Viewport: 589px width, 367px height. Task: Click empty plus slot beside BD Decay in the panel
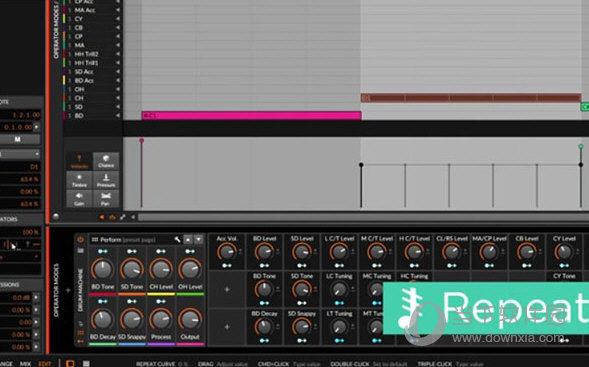click(x=227, y=327)
